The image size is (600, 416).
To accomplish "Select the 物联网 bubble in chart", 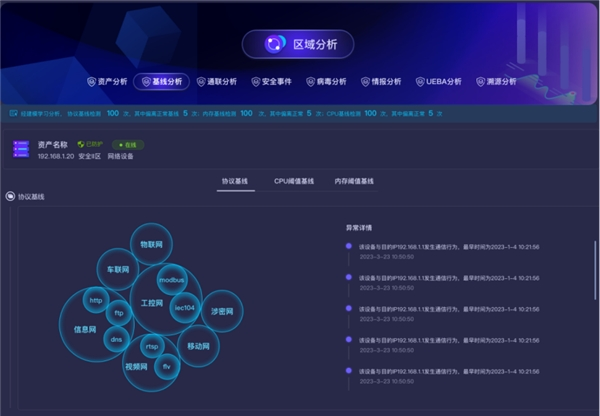I will click(151, 243).
